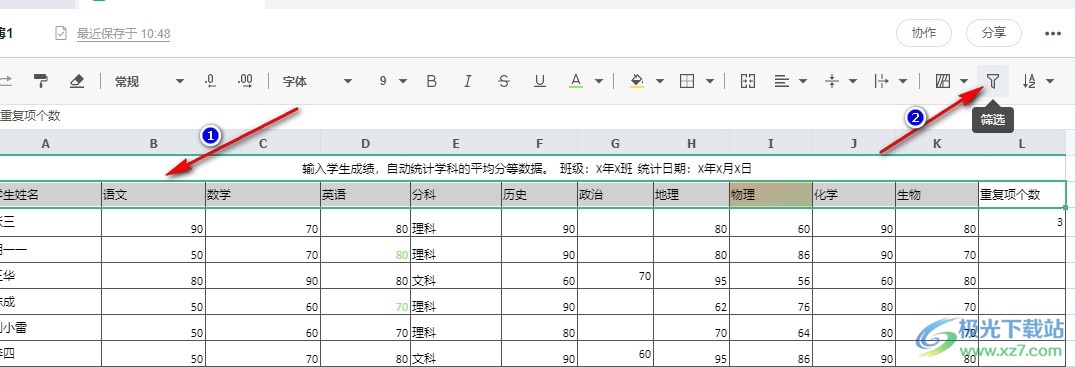Select the 英语 header cell
The width and height of the screenshot is (1075, 367).
coord(365,194)
